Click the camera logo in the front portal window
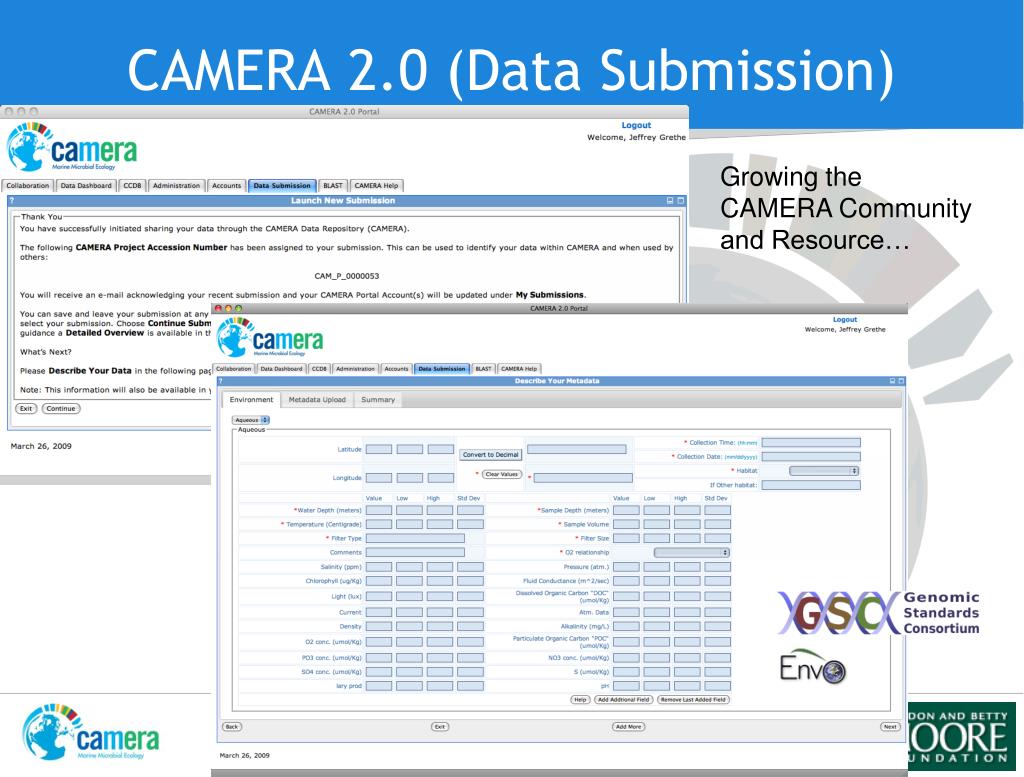The image size is (1024, 777). pos(270,337)
